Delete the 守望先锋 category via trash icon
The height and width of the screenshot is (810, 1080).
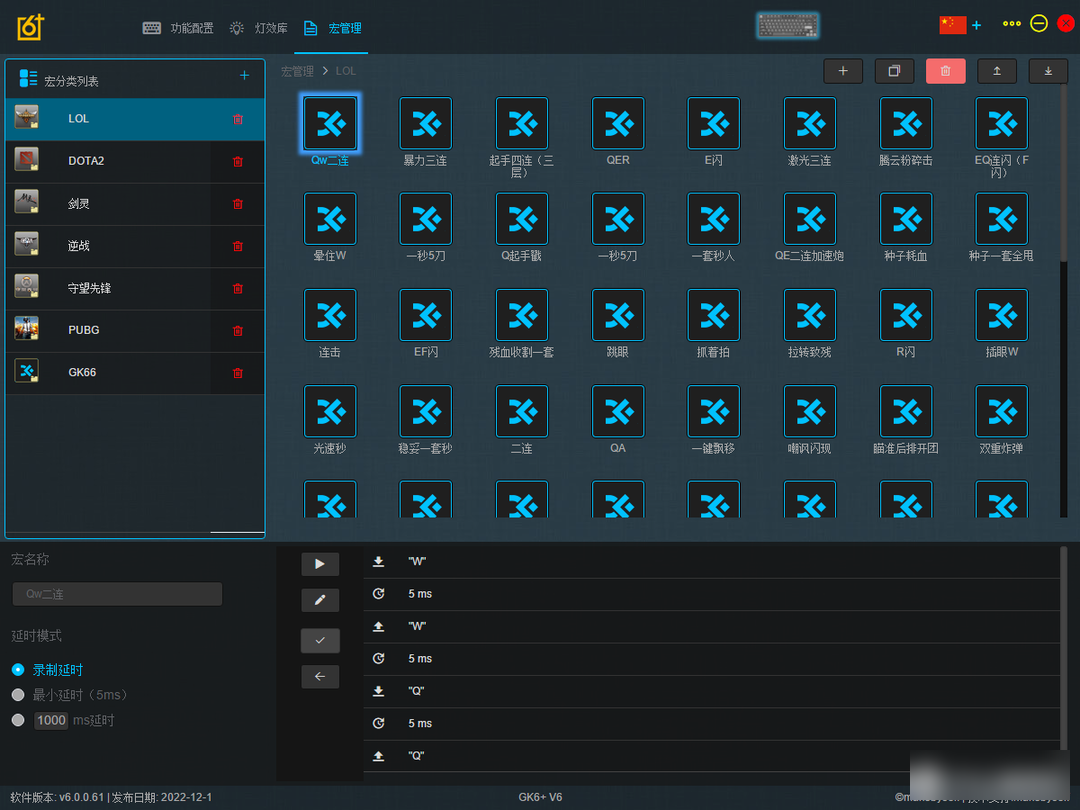pyautogui.click(x=238, y=289)
